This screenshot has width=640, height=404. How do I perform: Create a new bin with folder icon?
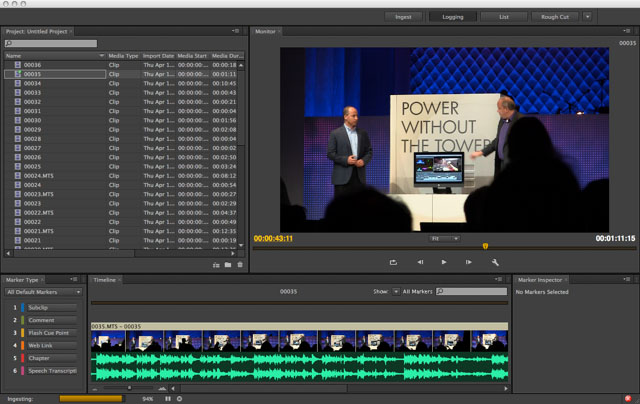point(228,265)
